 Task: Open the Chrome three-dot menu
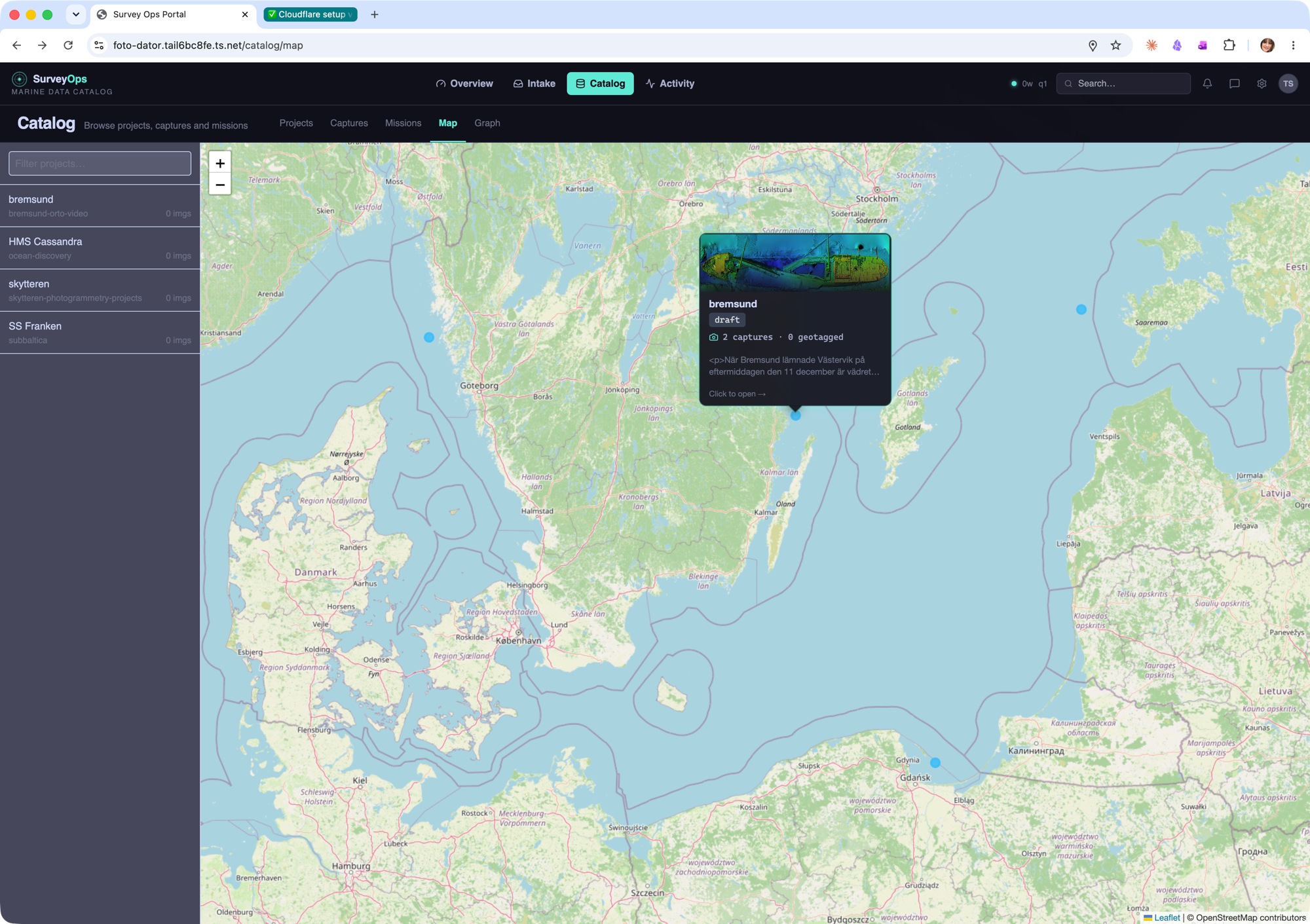click(1293, 45)
